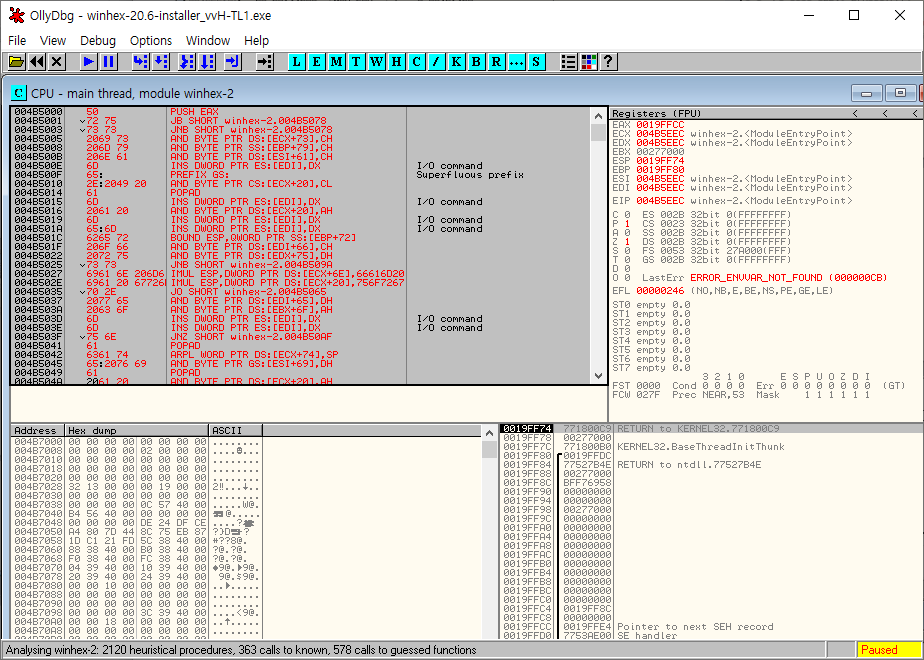924x660 pixels.
Task: Pause execution with the pause toolbar icon
Action: [x=109, y=61]
